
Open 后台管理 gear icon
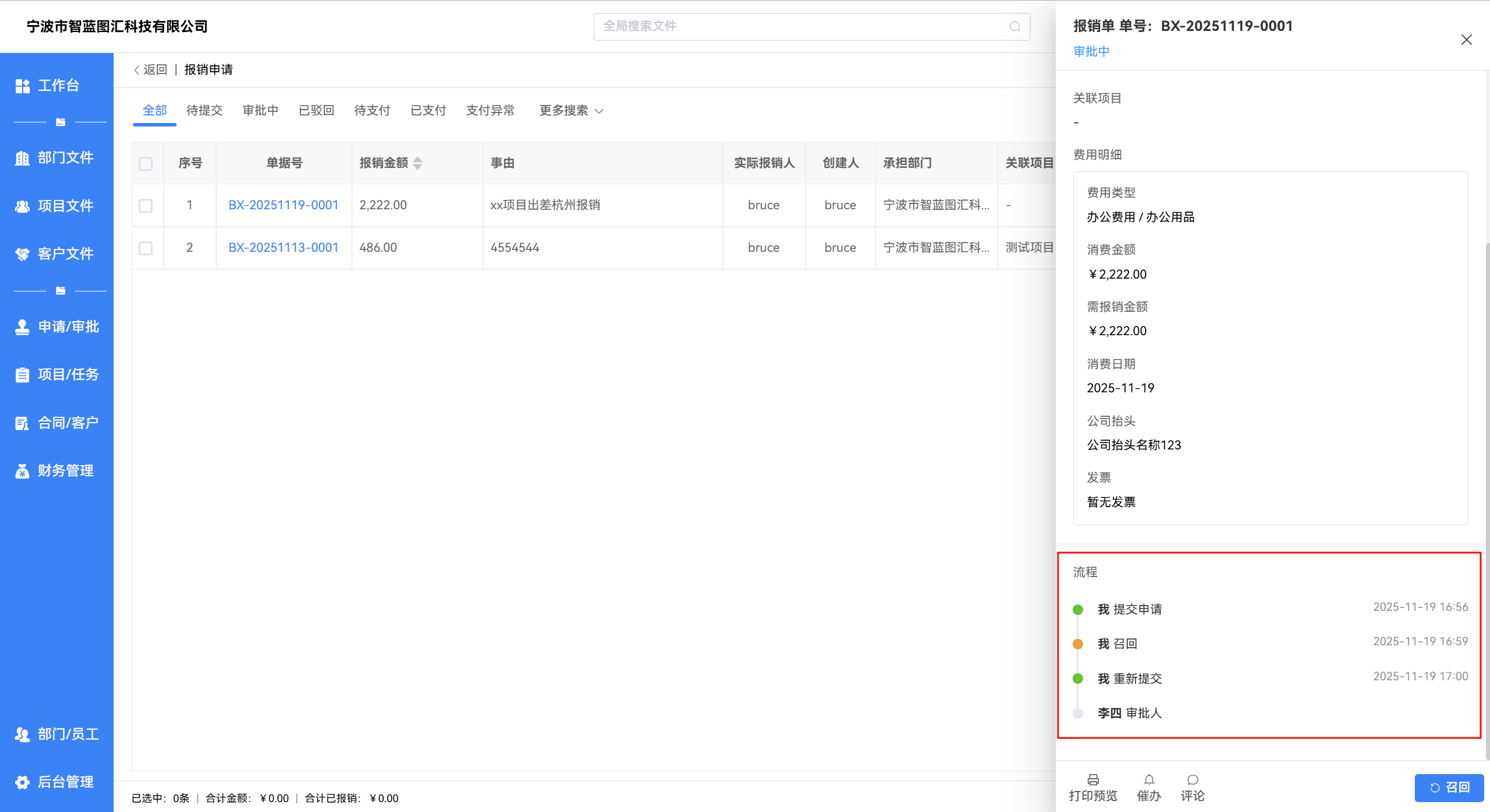(x=22, y=782)
